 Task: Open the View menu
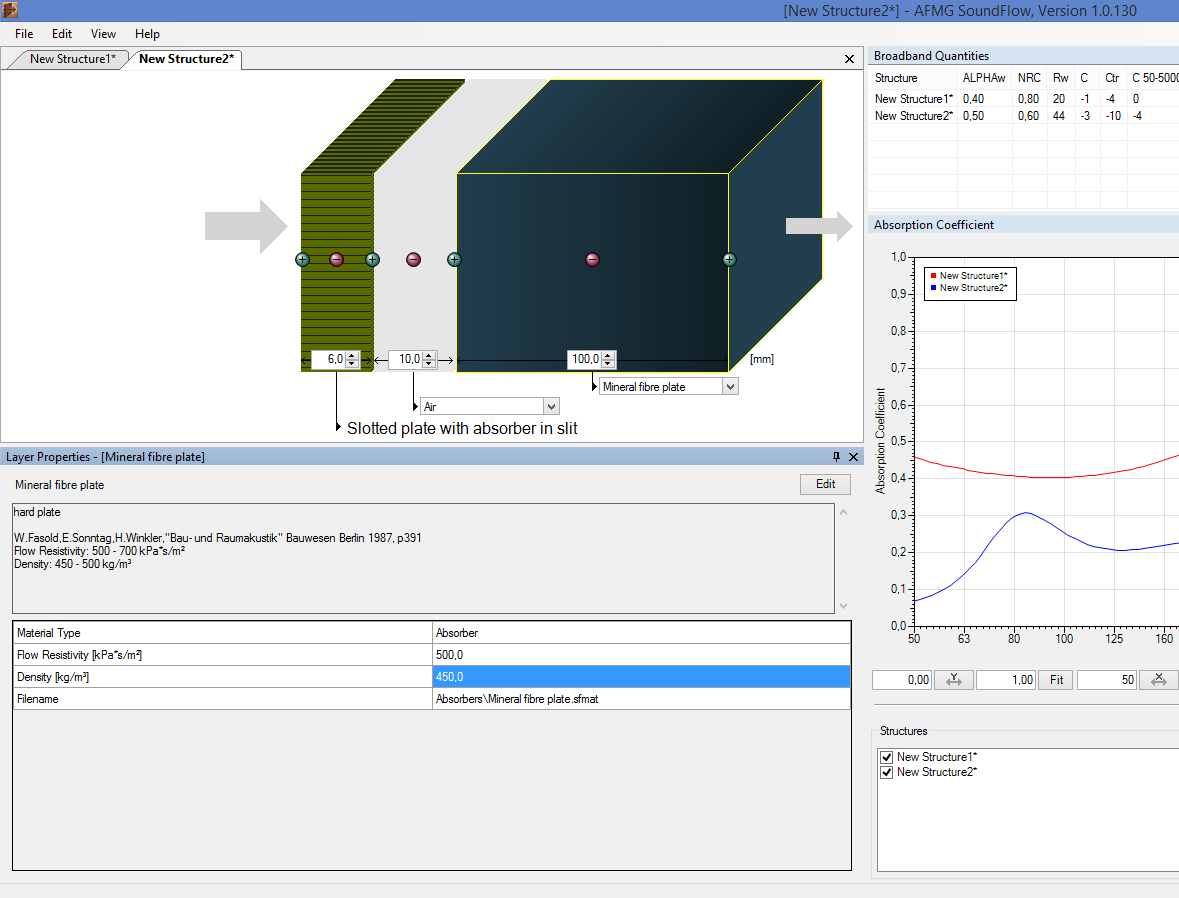click(x=103, y=34)
